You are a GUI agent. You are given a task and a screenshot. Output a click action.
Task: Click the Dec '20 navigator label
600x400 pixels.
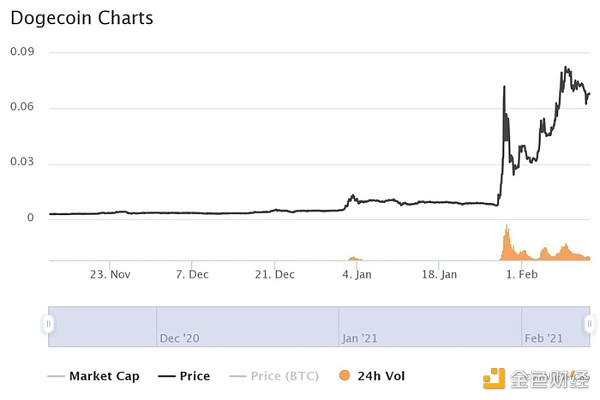click(x=179, y=339)
